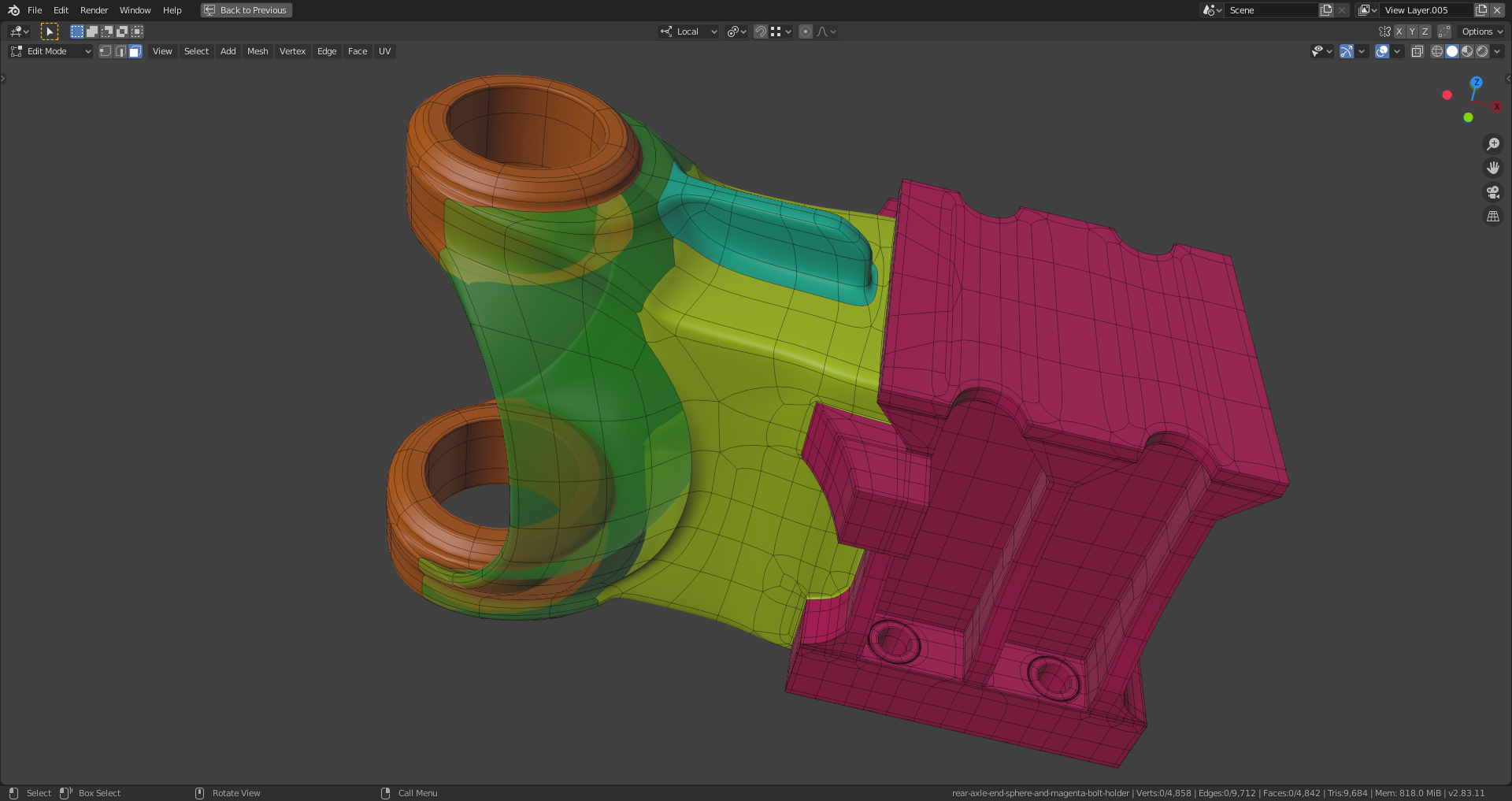
Task: Switch to edge select mode
Action: pyautogui.click(x=120, y=51)
